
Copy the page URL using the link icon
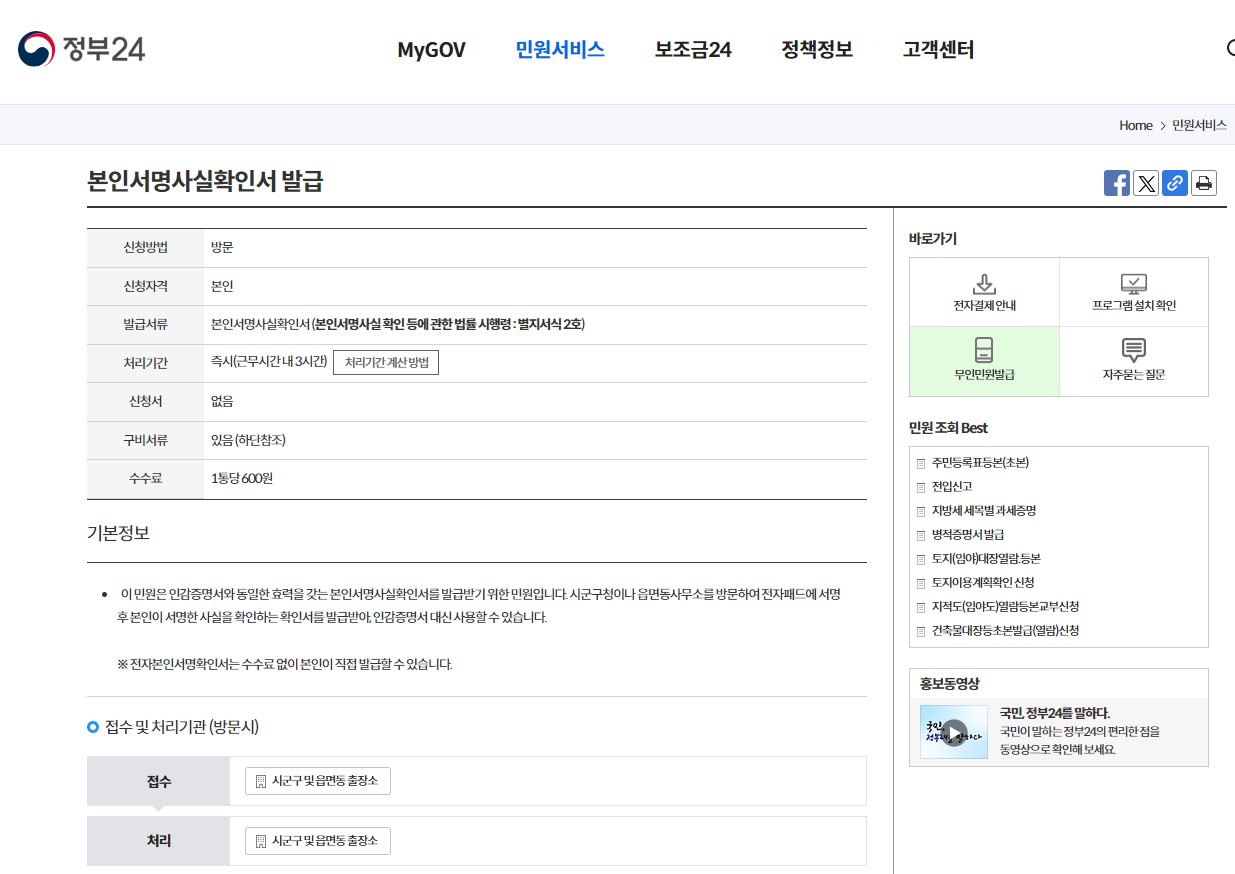(1174, 183)
